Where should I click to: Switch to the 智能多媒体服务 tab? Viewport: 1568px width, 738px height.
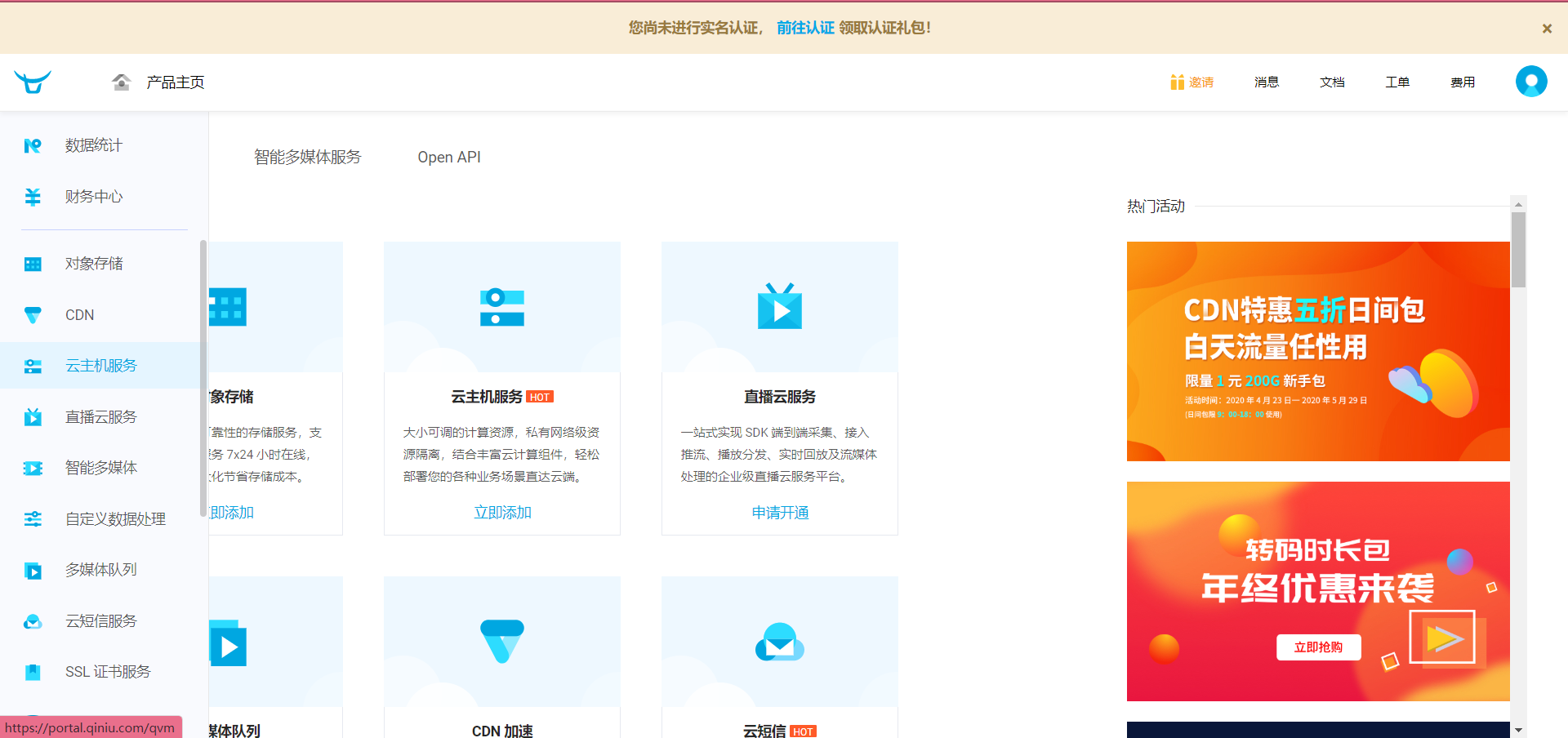pyautogui.click(x=307, y=157)
